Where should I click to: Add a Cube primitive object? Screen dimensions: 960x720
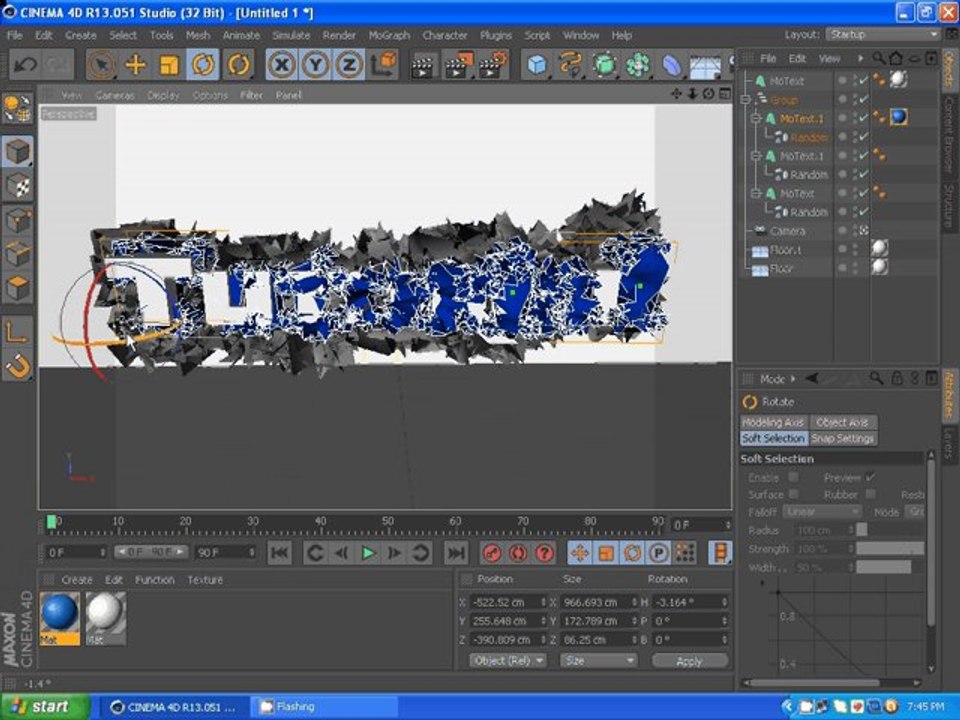pos(537,64)
